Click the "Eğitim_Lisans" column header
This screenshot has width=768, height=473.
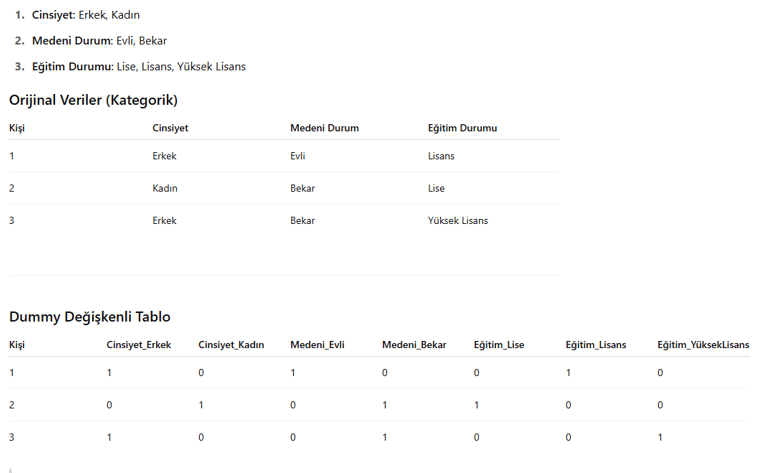click(x=596, y=345)
